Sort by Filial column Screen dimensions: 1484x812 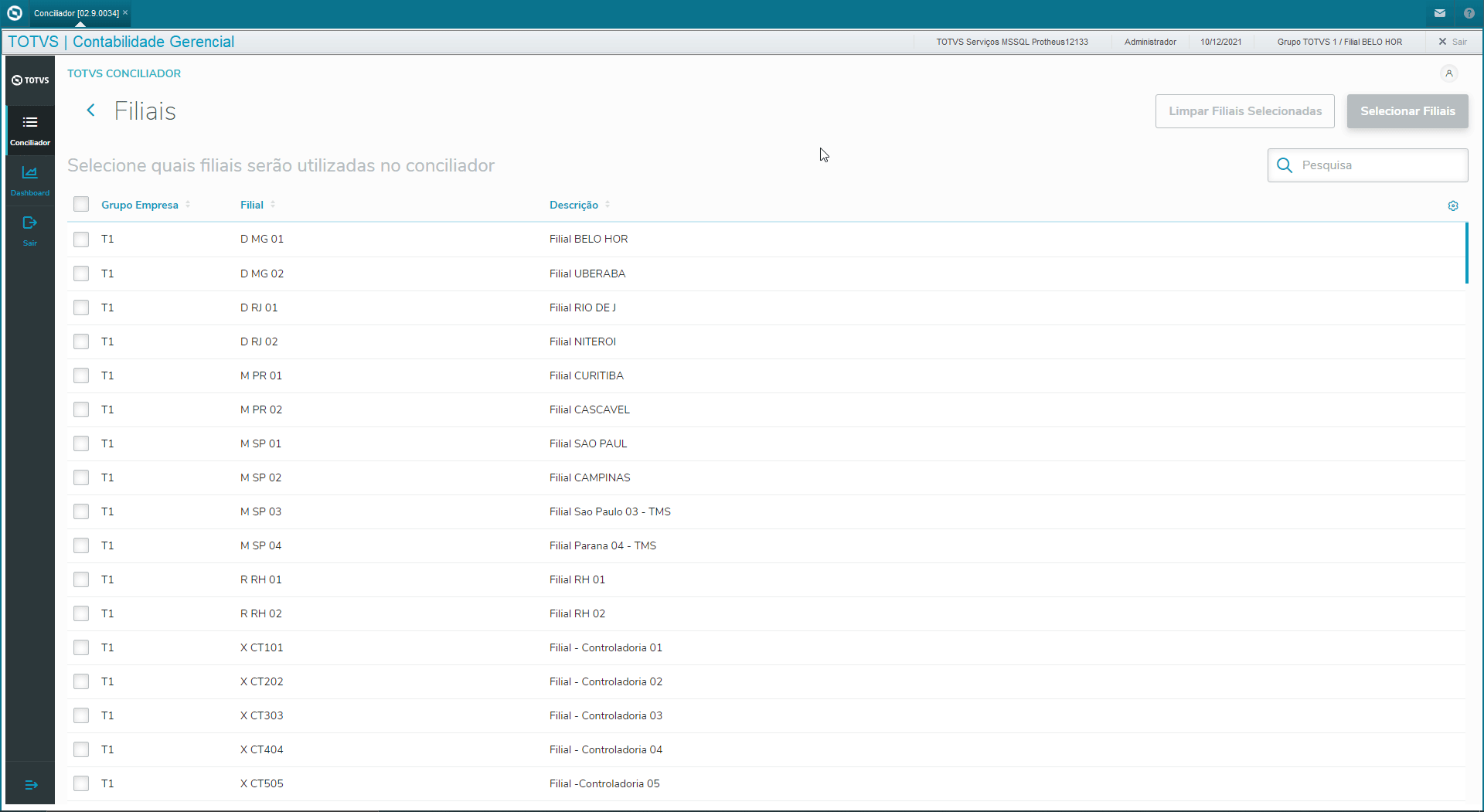click(x=257, y=205)
